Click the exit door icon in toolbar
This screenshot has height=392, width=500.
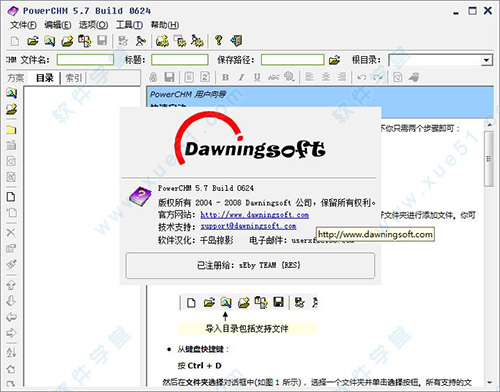236,41
